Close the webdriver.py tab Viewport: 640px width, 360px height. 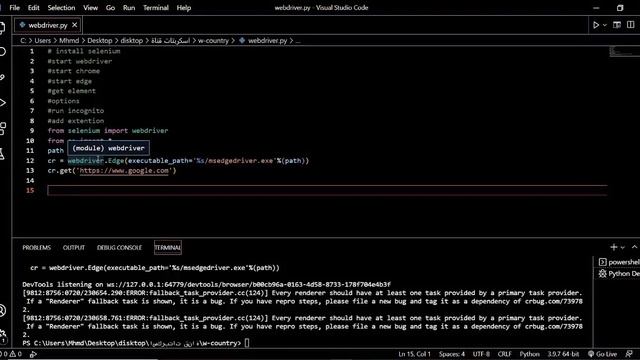pyautogui.click(x=75, y=25)
